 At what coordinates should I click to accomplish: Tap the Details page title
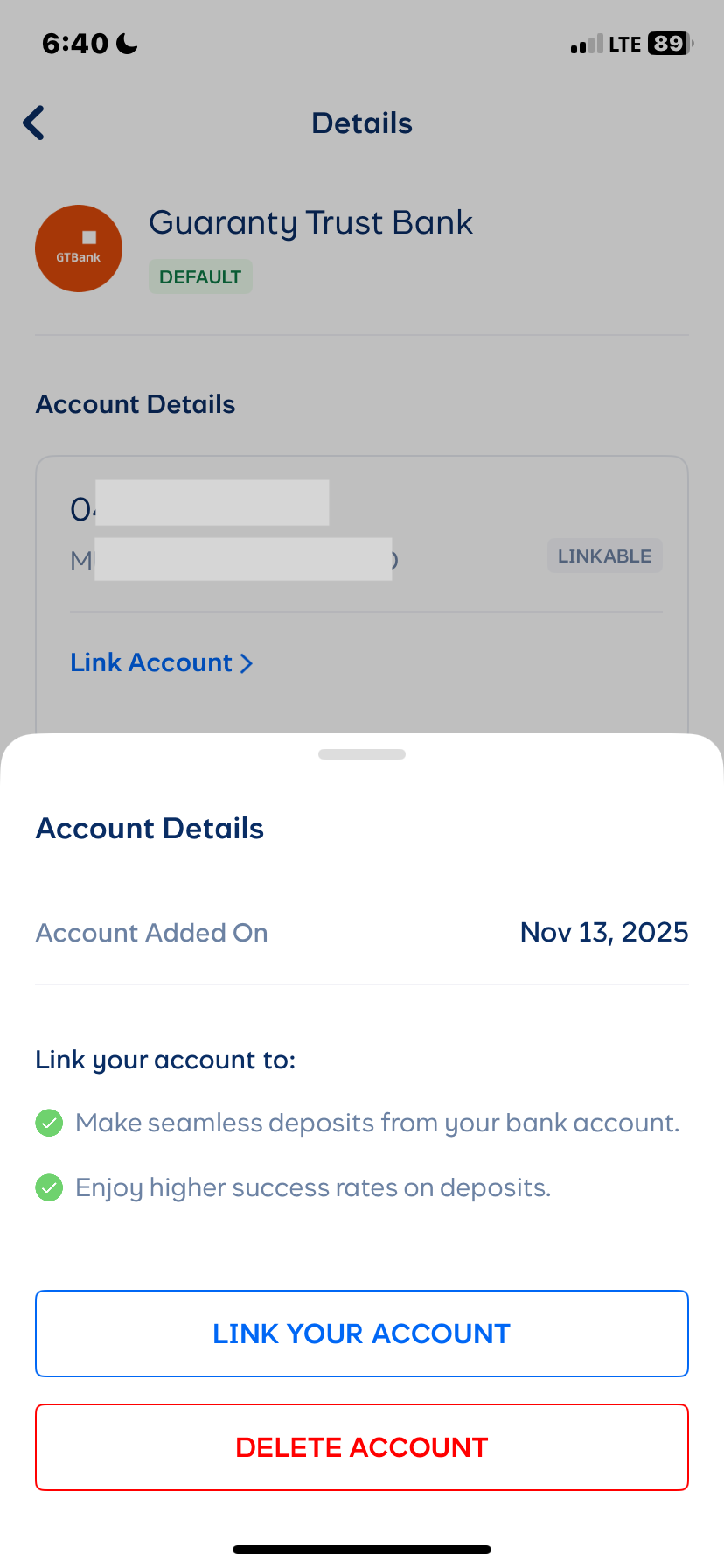tap(362, 123)
